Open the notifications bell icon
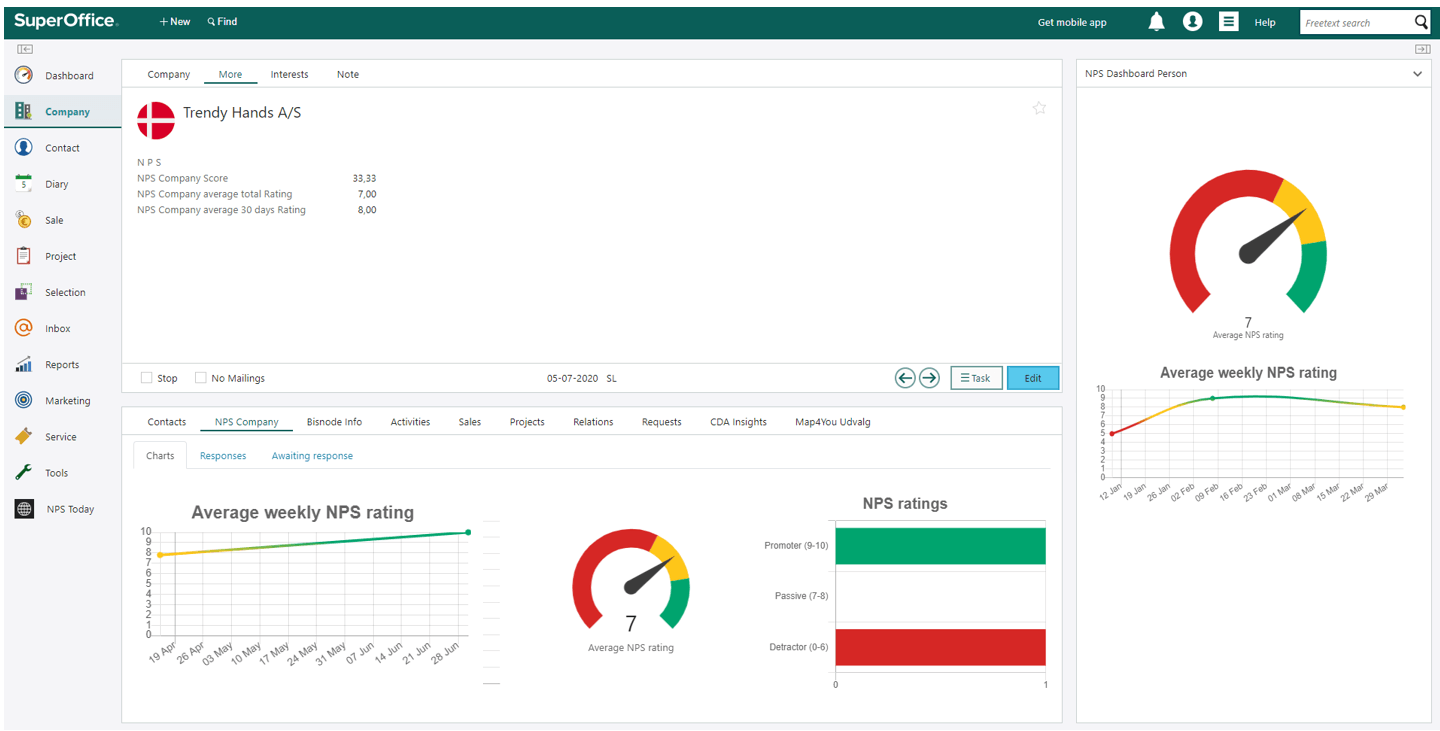Viewport: 1440px width, 731px height. (1157, 22)
